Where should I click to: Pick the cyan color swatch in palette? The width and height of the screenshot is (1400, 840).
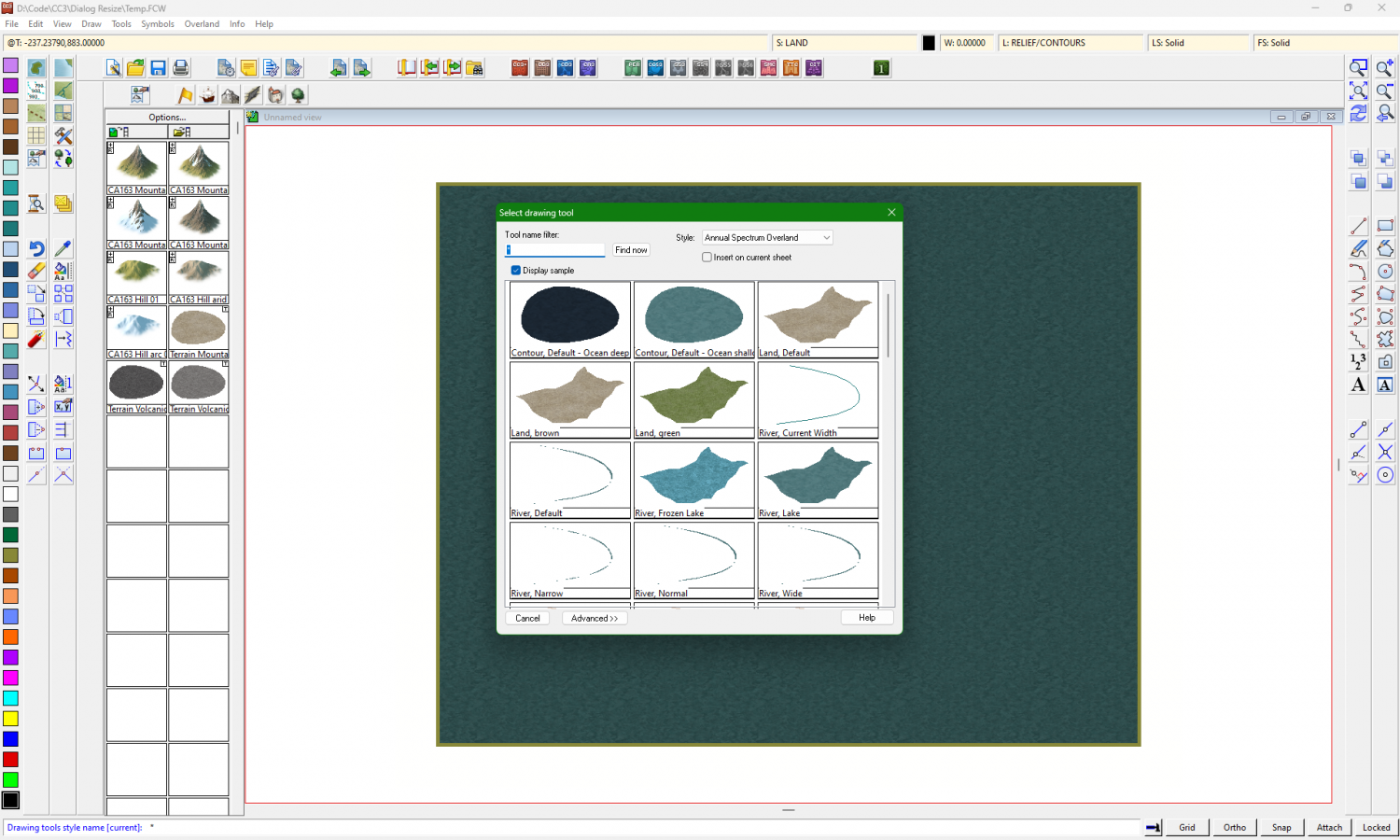pos(10,698)
